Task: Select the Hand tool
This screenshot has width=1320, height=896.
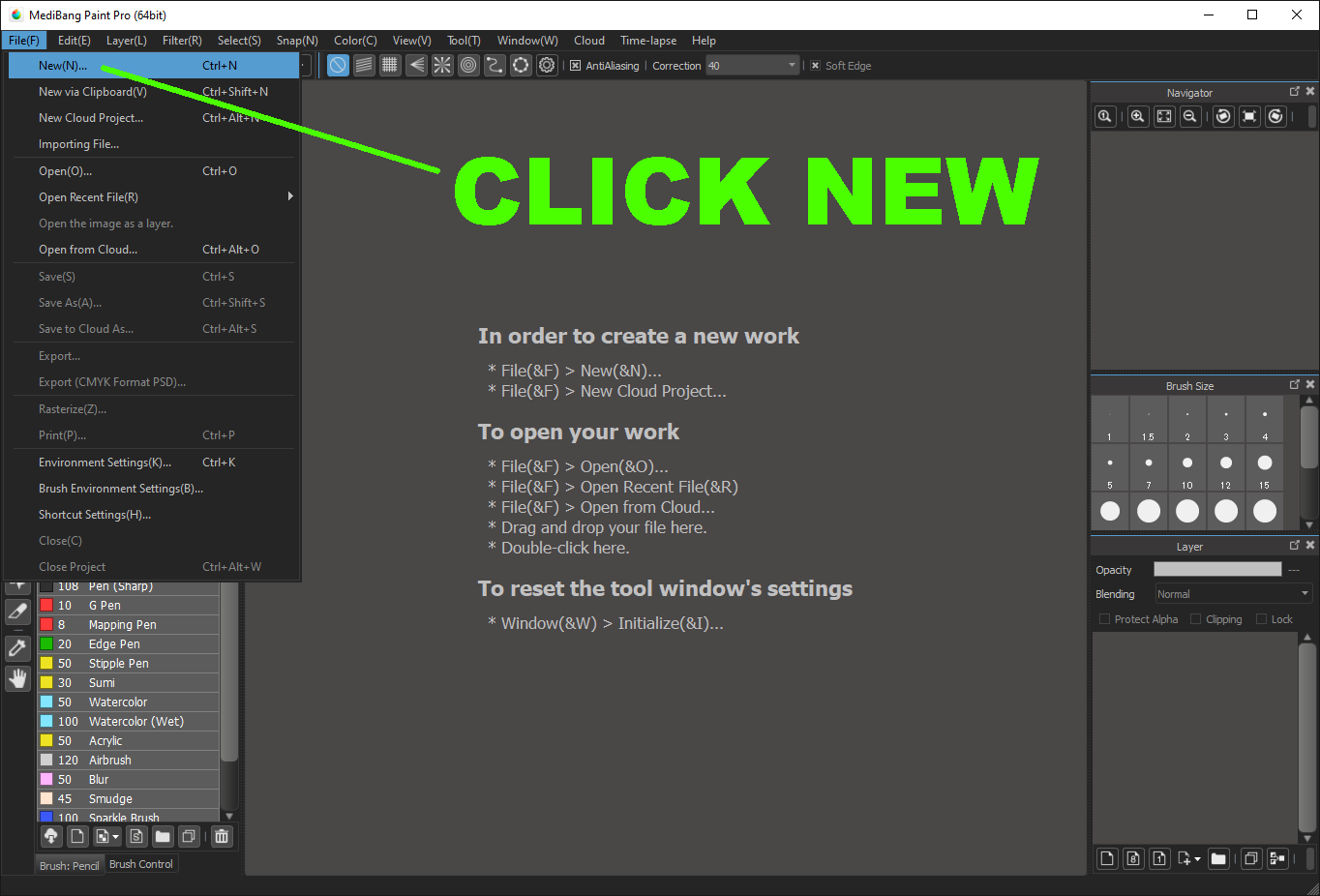Action: [17, 678]
